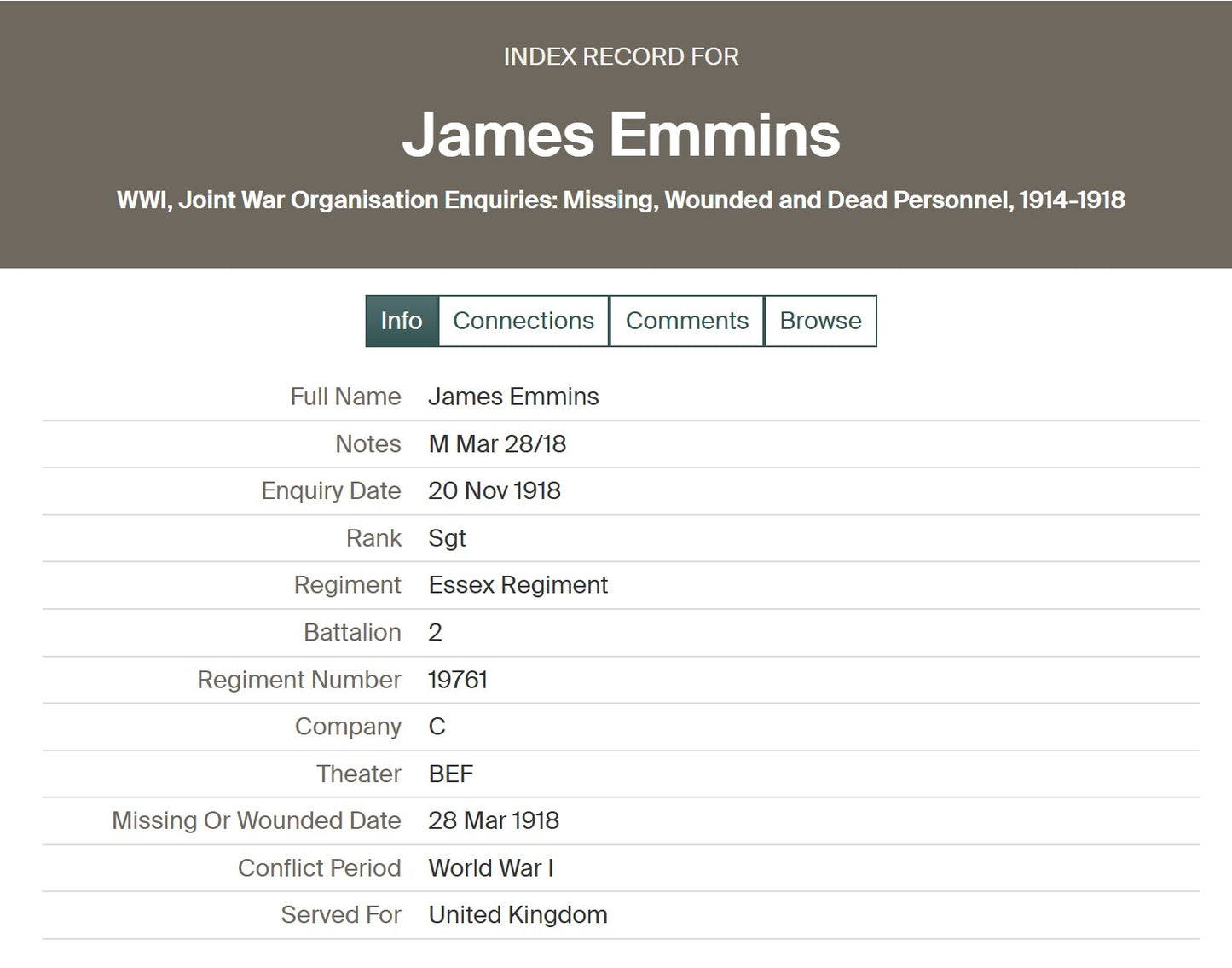Click the WWI Joint War Organisation collection subtitle
Viewport: 1232px width, 968px height.
pyautogui.click(x=621, y=200)
